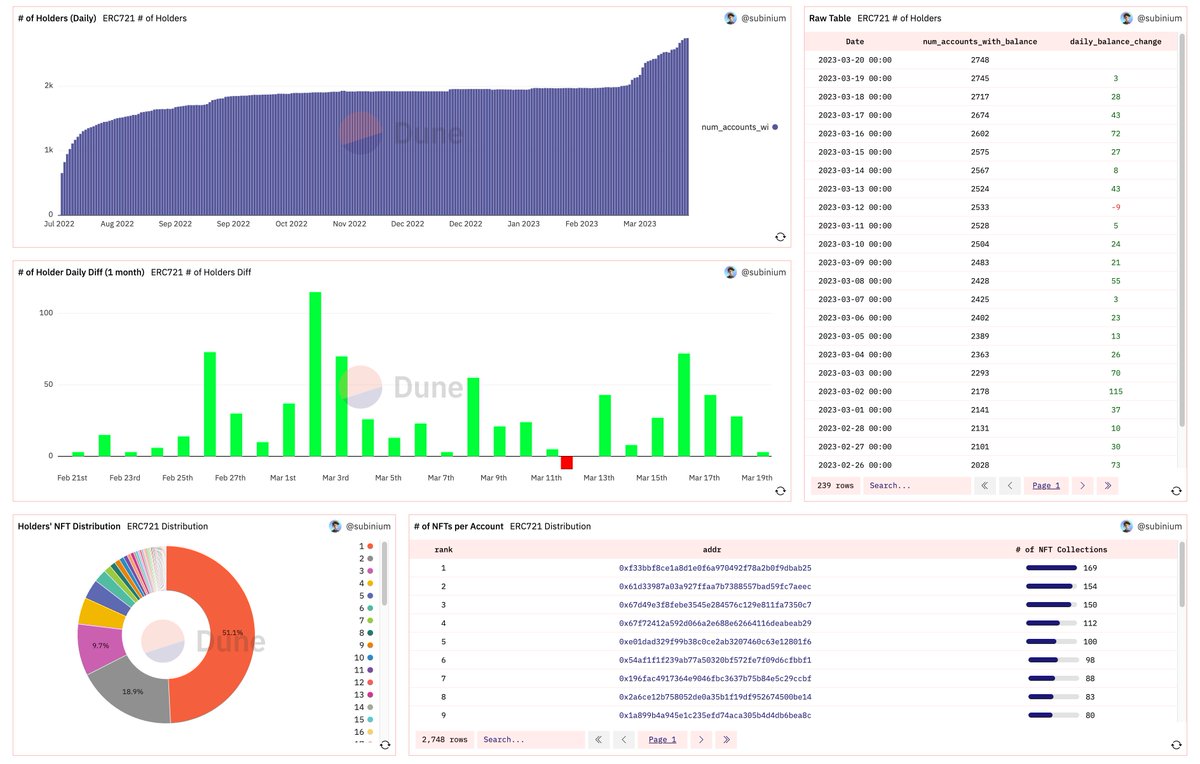Open subinium avatar on Holder Daily Diff panel
Viewport: 1200px width, 764px height.
(731, 272)
